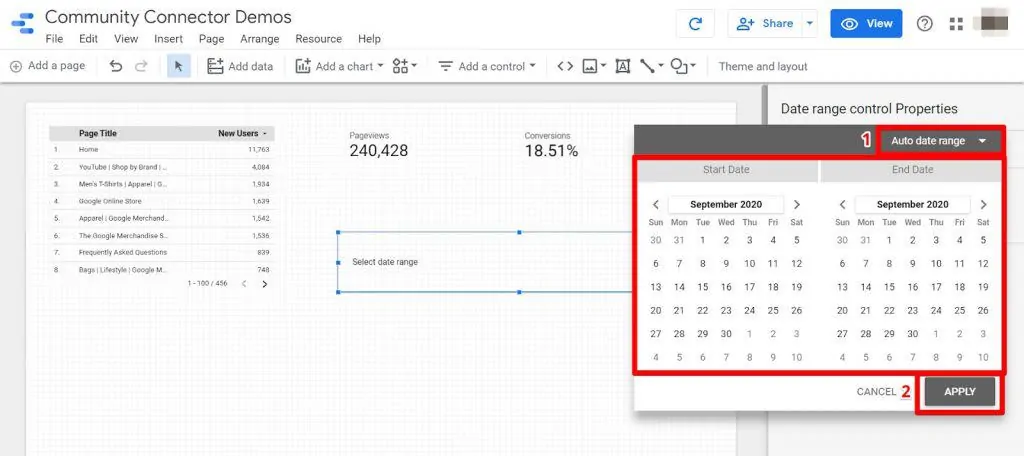This screenshot has width=1024, height=456.
Task: Open the Line tool dropdown
Action: coord(651,66)
